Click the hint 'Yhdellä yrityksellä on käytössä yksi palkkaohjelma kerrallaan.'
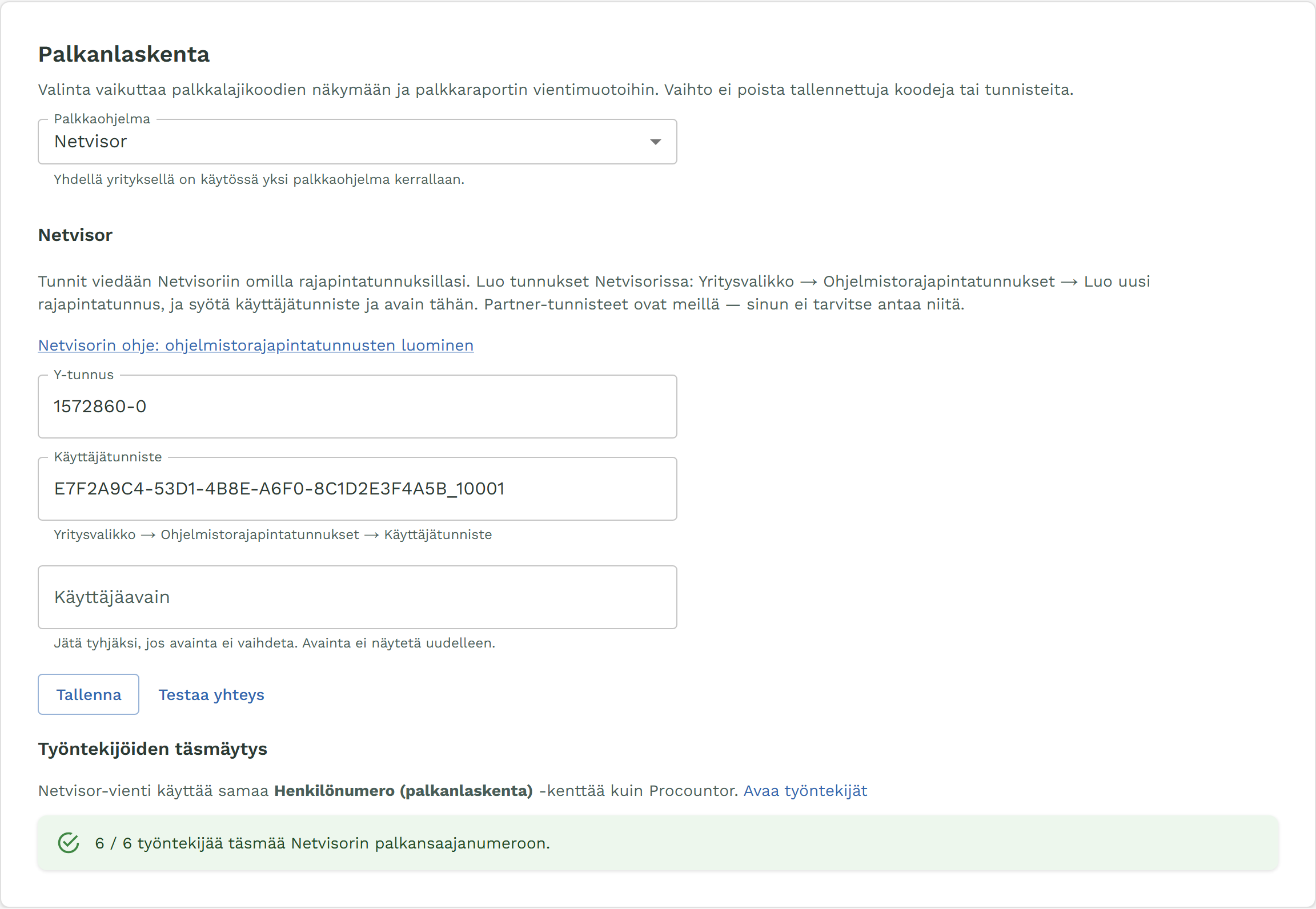Screen dimensions: 1316x909 (x=259, y=179)
